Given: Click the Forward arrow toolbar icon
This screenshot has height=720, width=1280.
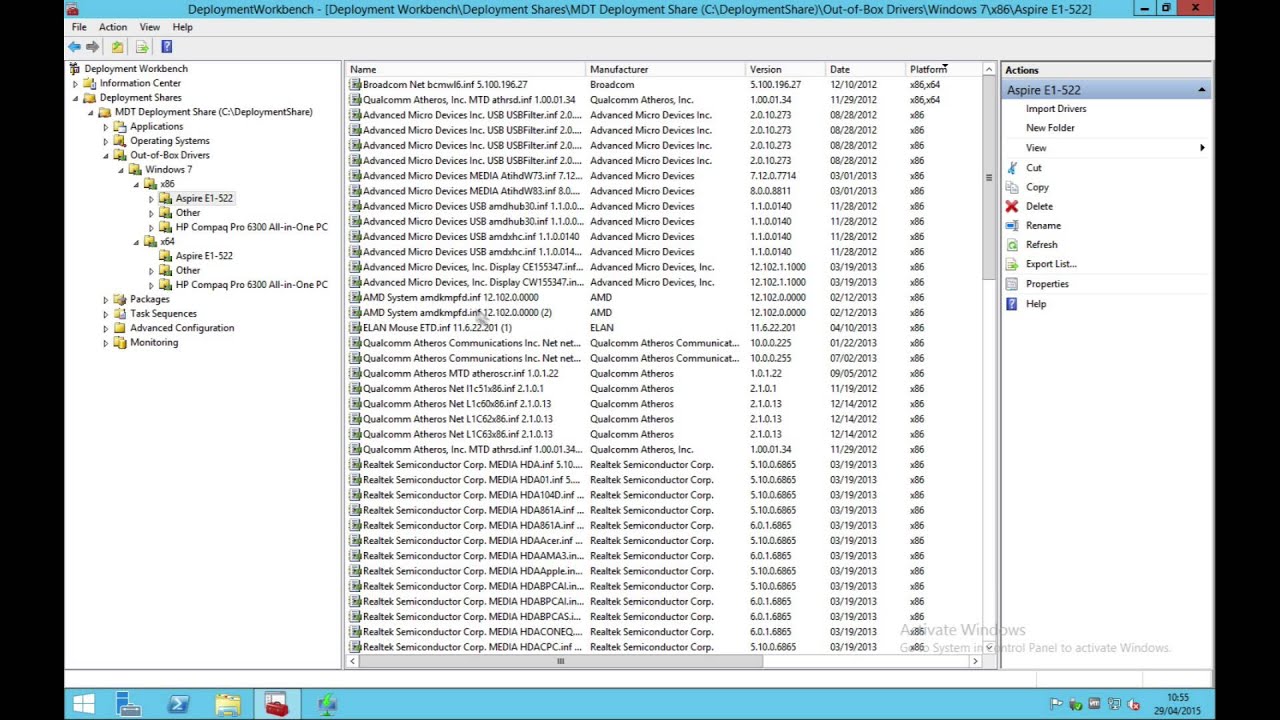Looking at the screenshot, I should [x=93, y=47].
